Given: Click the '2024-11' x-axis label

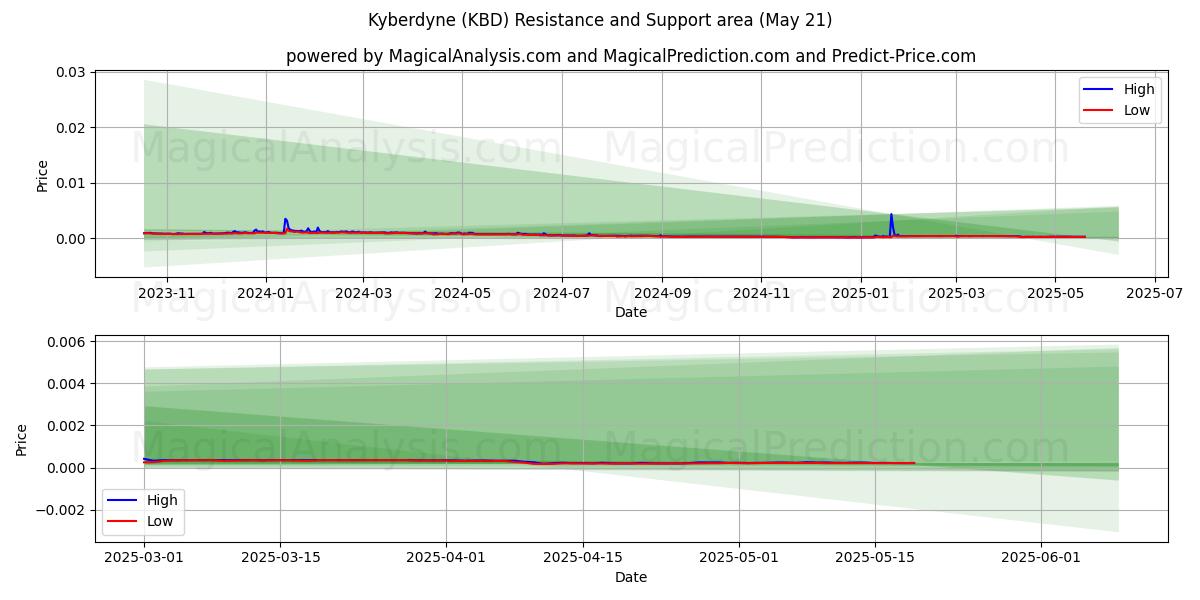Looking at the screenshot, I should (761, 294).
